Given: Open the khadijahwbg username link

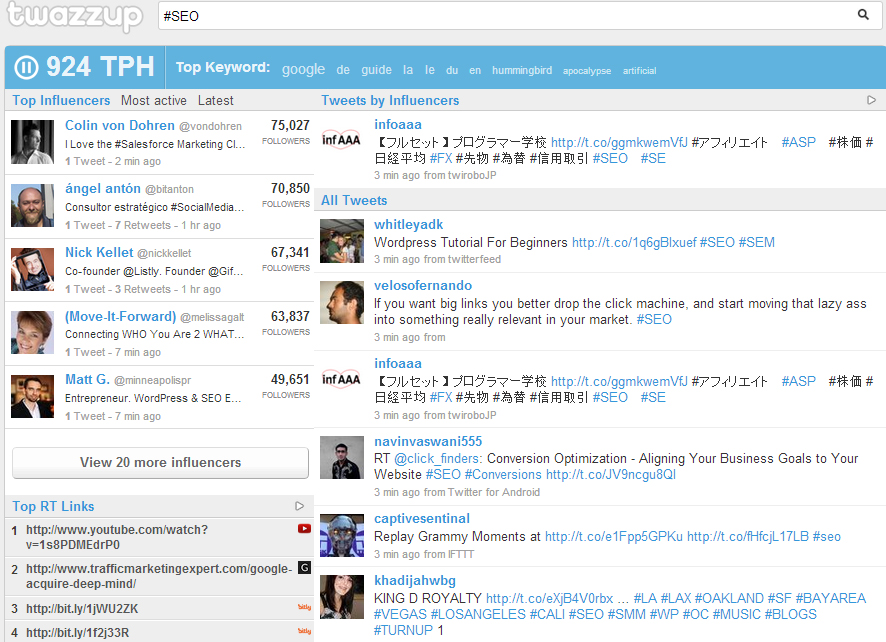Looking at the screenshot, I should pos(415,580).
